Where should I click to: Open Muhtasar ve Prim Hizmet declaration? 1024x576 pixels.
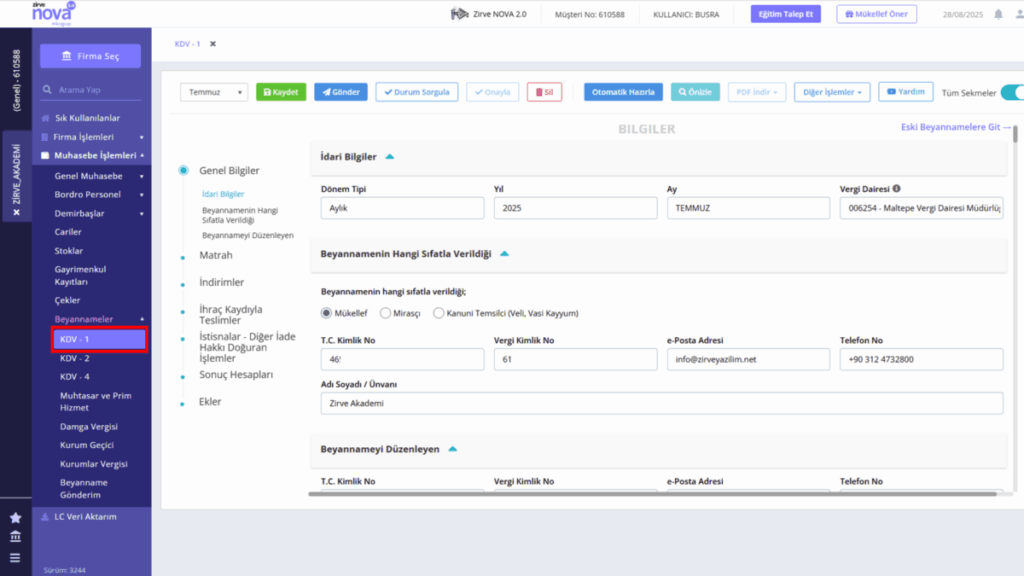pos(95,402)
